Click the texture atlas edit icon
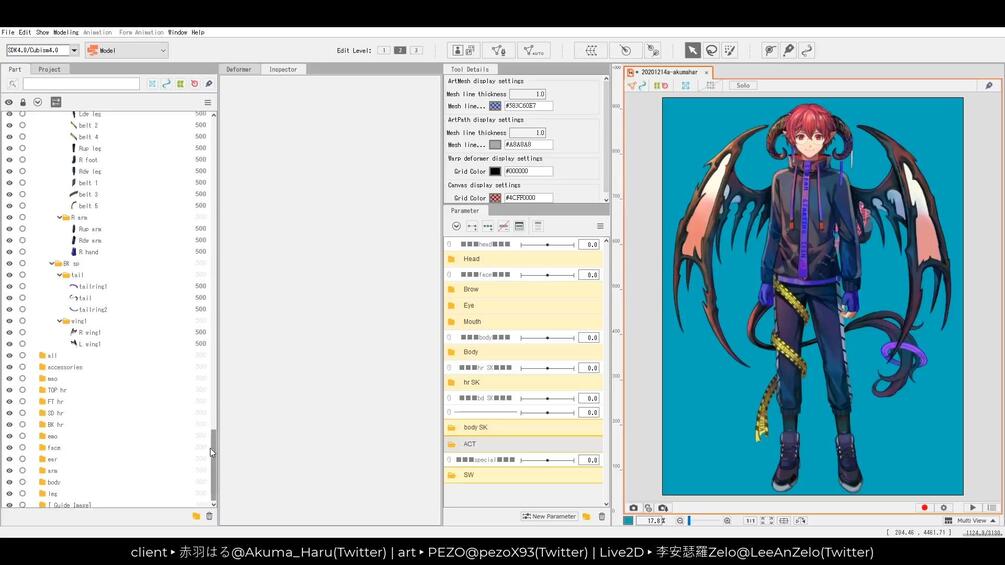Screen dimensions: 1005x565 463,50
